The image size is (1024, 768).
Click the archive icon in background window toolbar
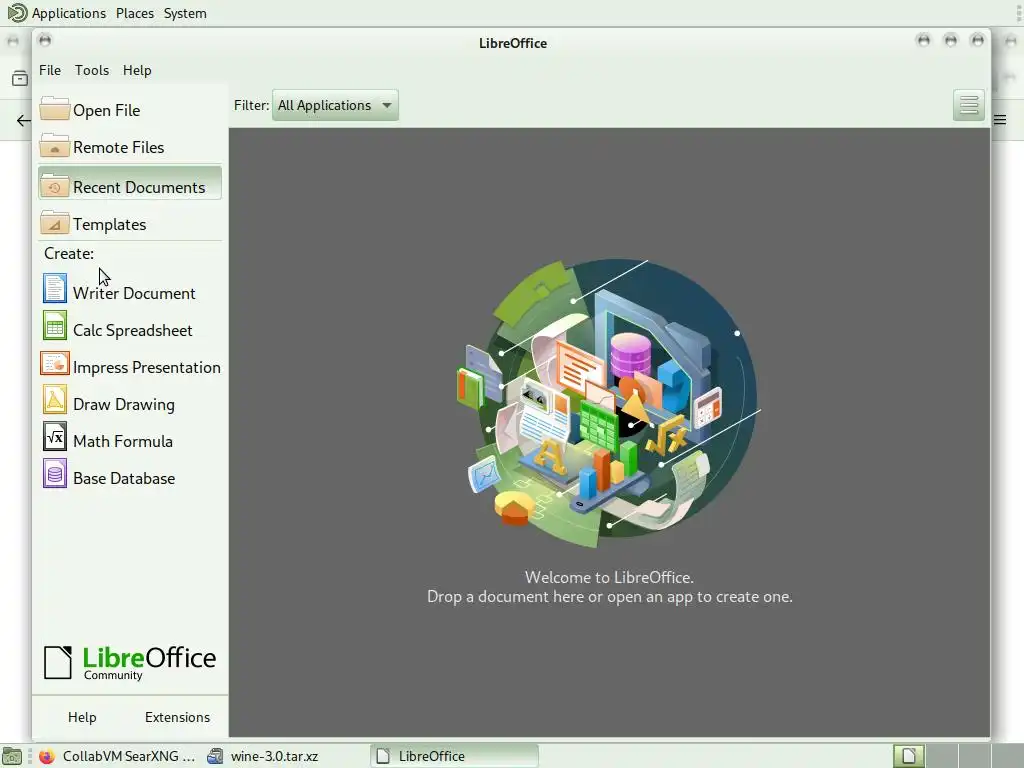[20, 78]
